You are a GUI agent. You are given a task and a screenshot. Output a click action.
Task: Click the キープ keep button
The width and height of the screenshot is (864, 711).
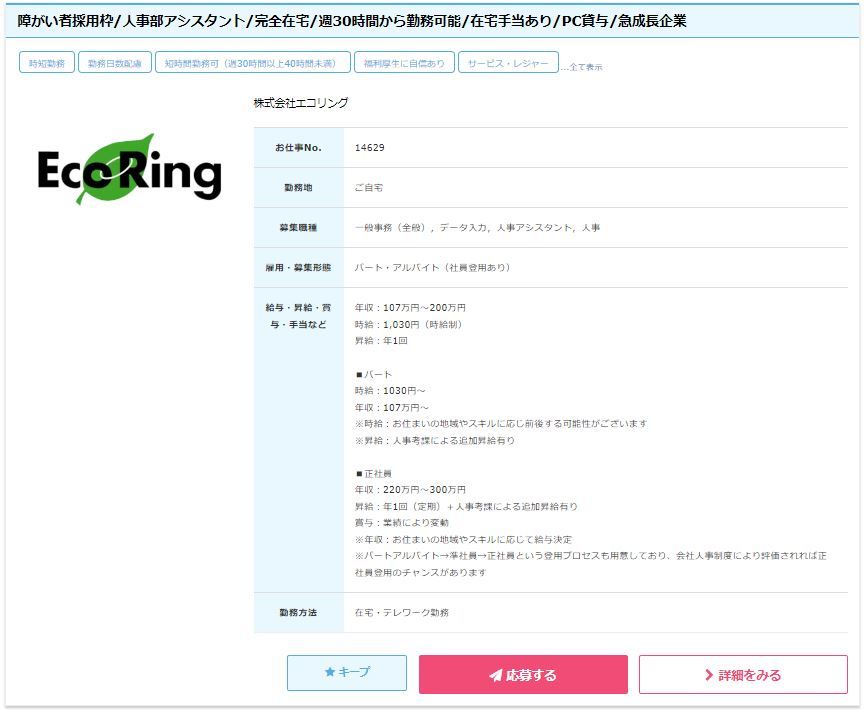pos(347,672)
